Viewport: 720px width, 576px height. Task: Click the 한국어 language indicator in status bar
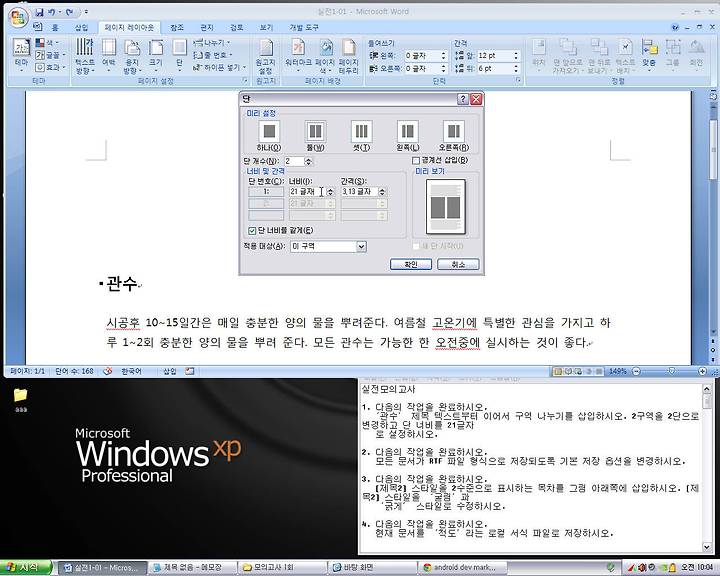click(x=132, y=371)
